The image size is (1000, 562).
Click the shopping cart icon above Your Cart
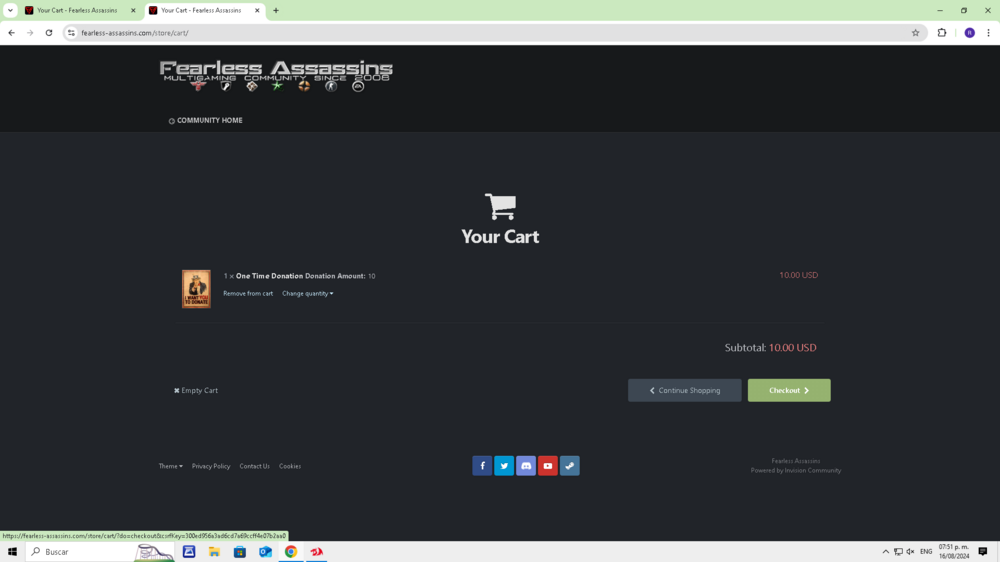pyautogui.click(x=500, y=207)
